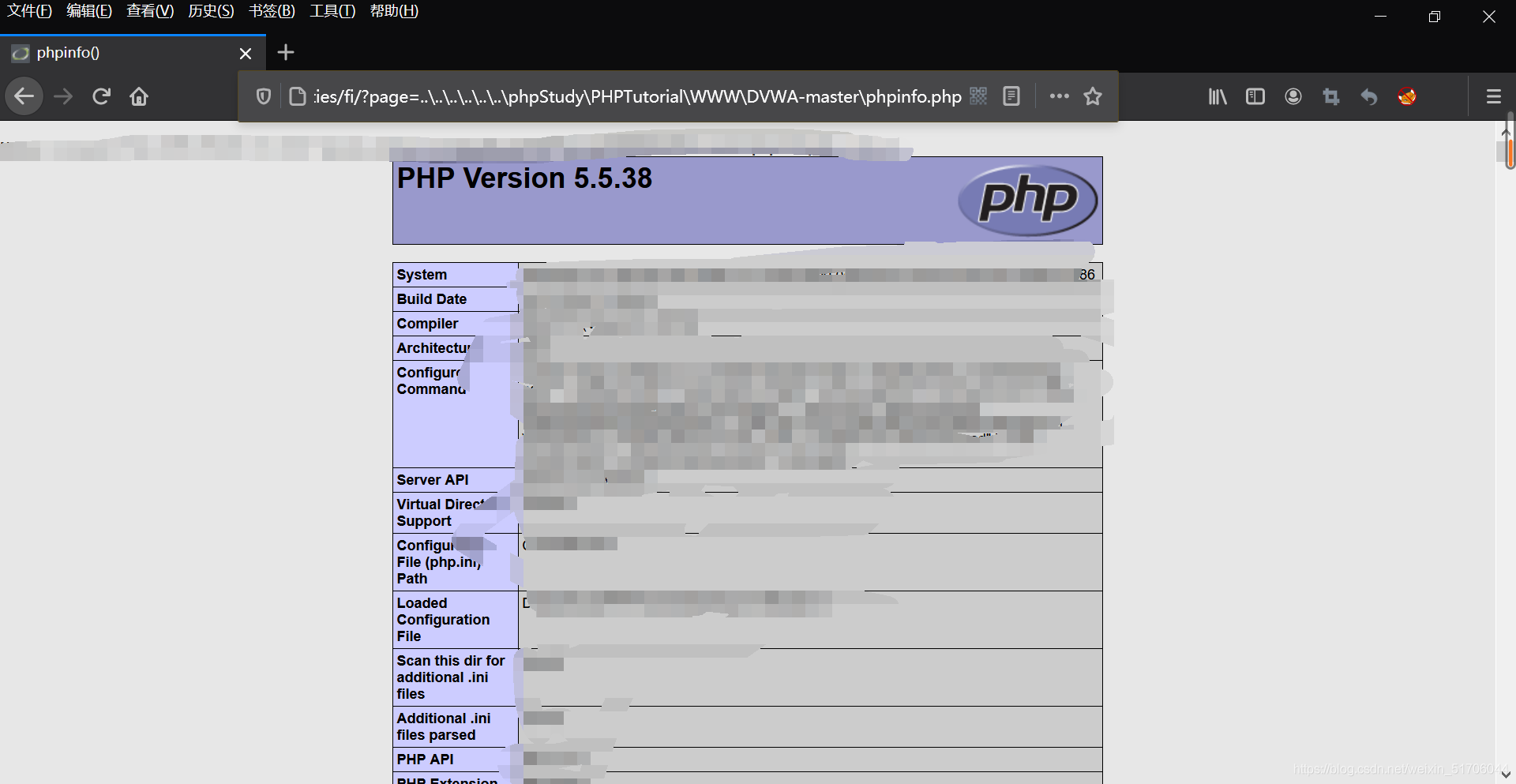This screenshot has width=1516, height=784.
Task: Open the 历史(S) menu
Action: click(211, 11)
